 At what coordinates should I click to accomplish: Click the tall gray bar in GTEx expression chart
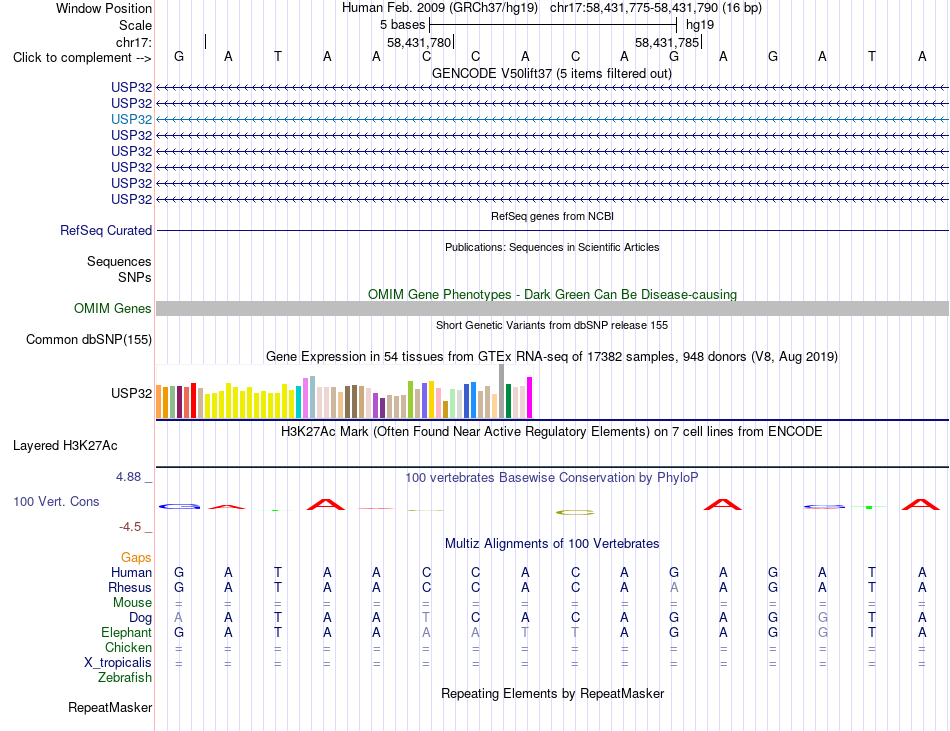(x=502, y=391)
